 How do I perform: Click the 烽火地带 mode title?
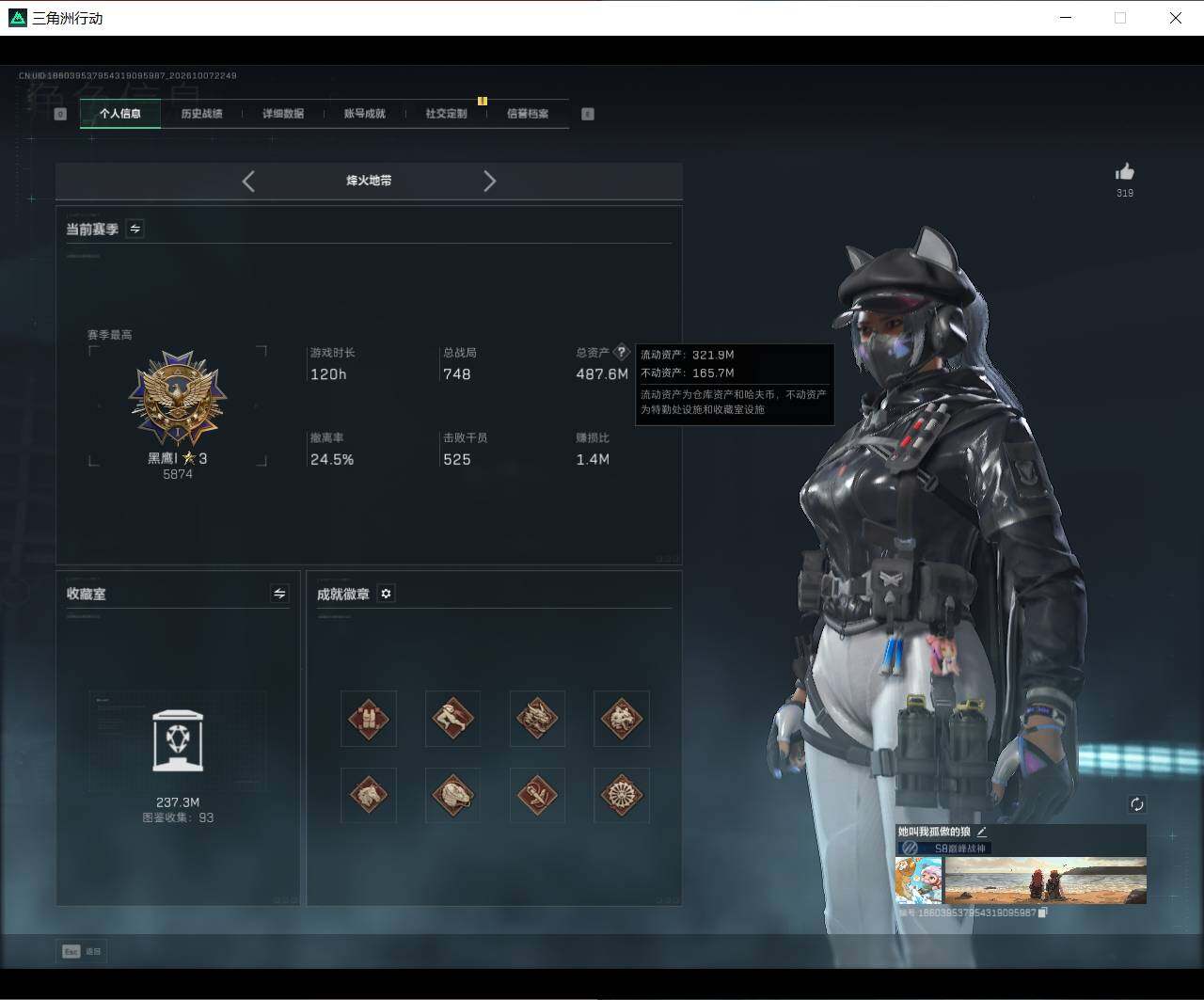369,181
